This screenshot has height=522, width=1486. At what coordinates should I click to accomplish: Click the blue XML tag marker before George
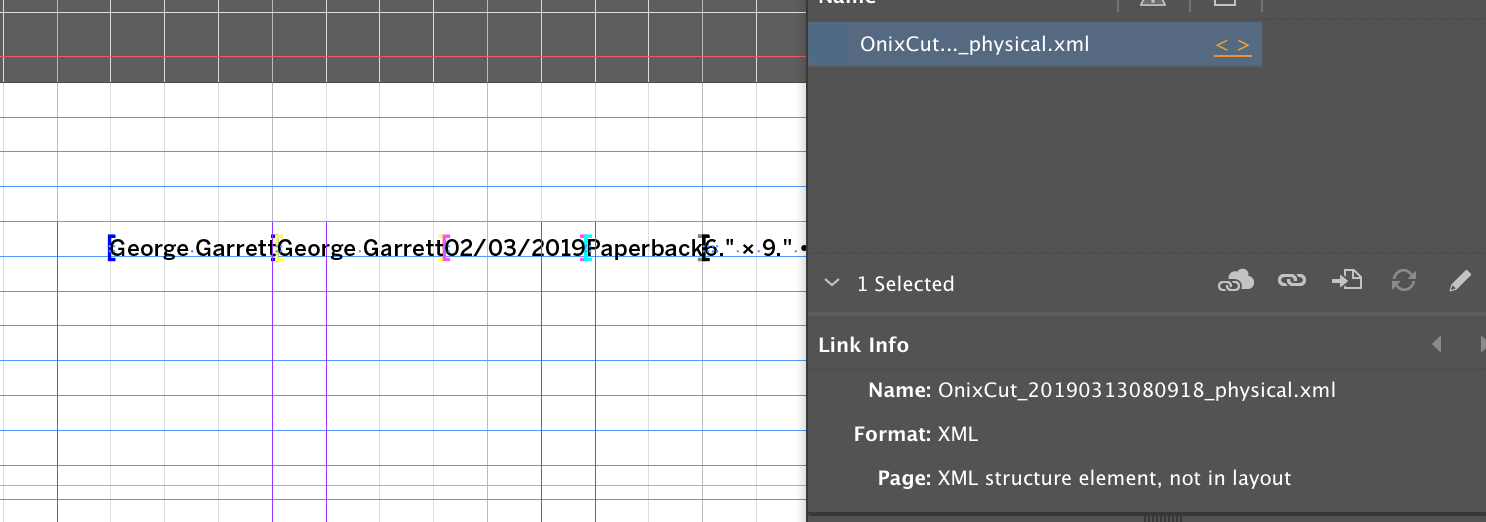[111, 248]
